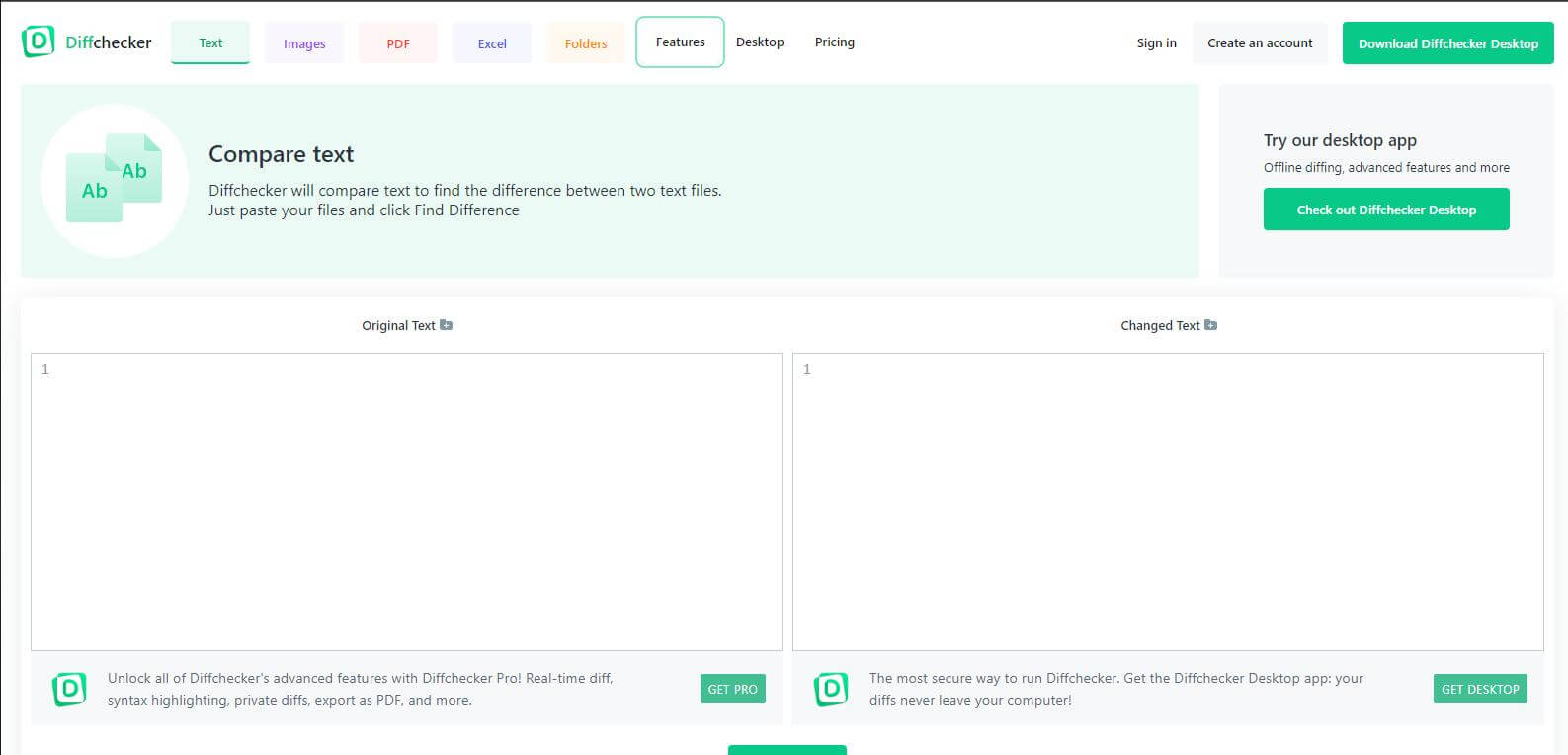Open the Images comparison tab
Viewport: 1568px width, 755px height.
click(304, 43)
